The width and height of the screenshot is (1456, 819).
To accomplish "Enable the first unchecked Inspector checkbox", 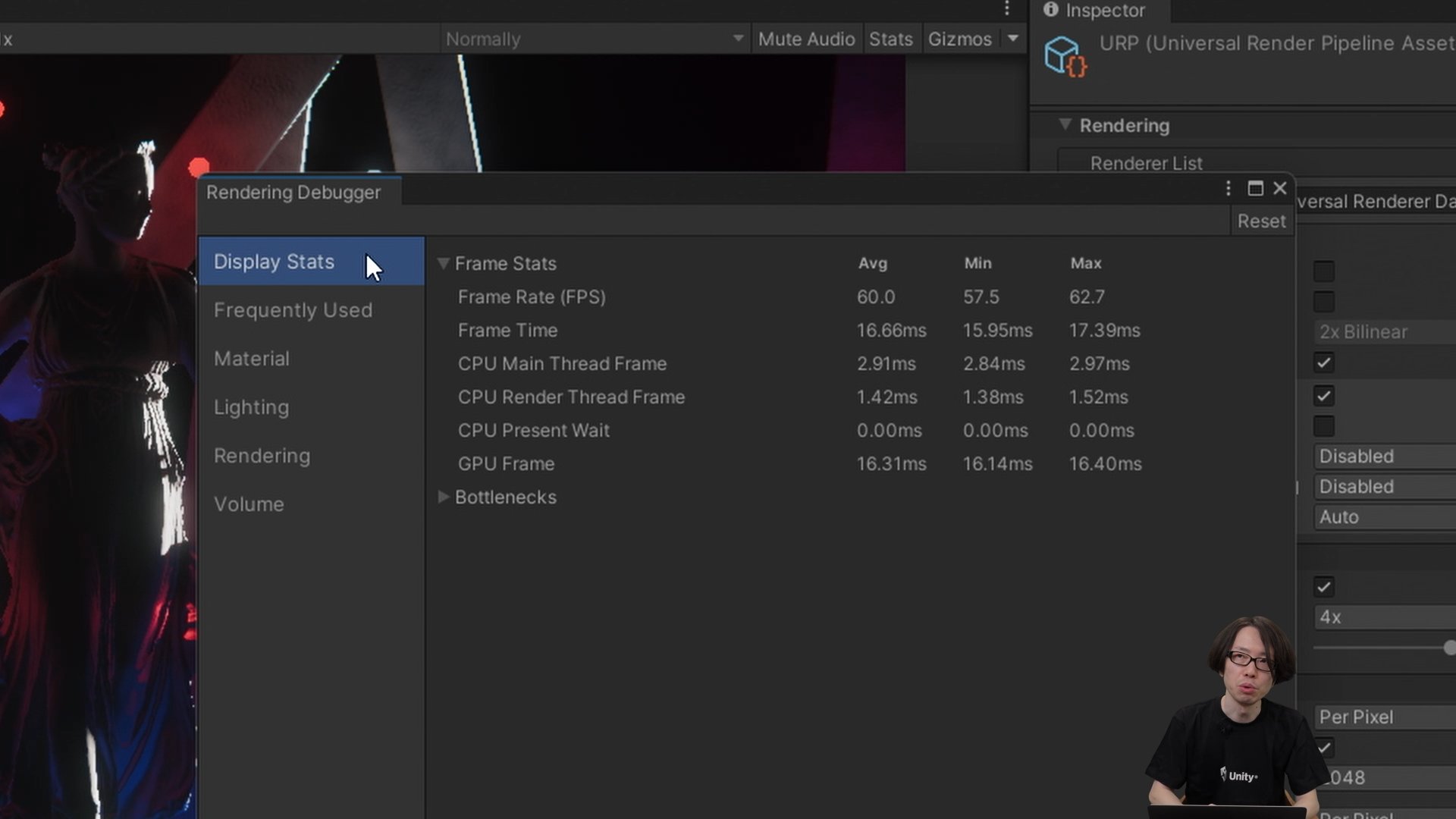I will (1324, 271).
